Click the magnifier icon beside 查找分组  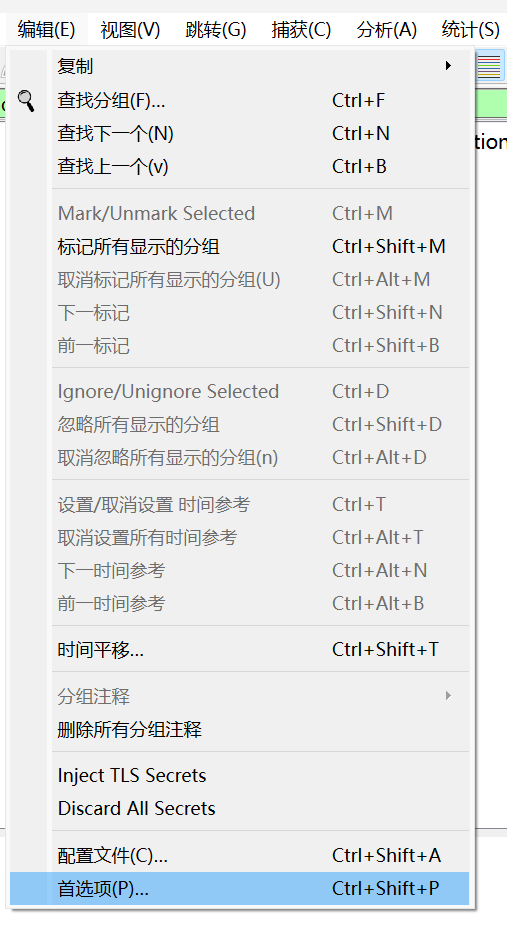pos(26,101)
